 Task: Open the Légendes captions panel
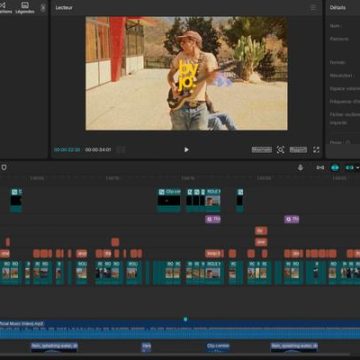(x=25, y=8)
